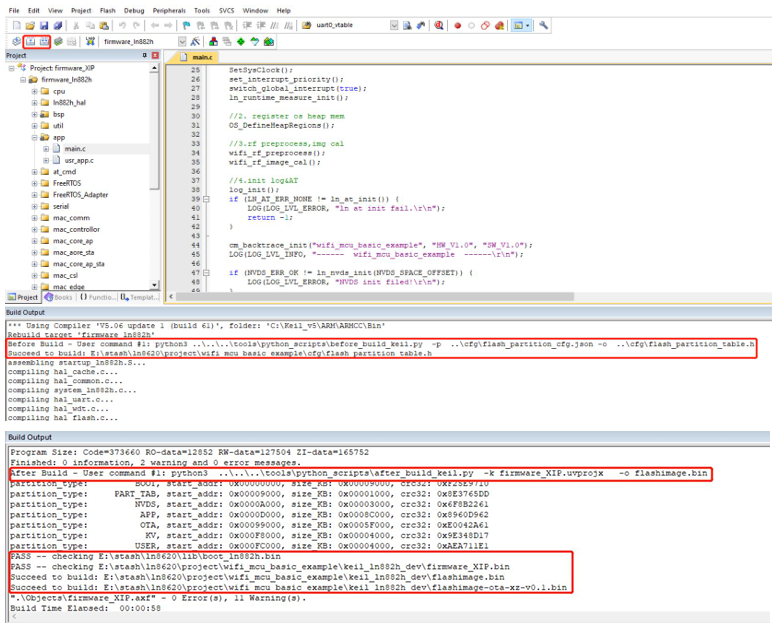The image size is (781, 632).
Task: Paste from clipboard using the toolbar icon
Action: pos(104,25)
